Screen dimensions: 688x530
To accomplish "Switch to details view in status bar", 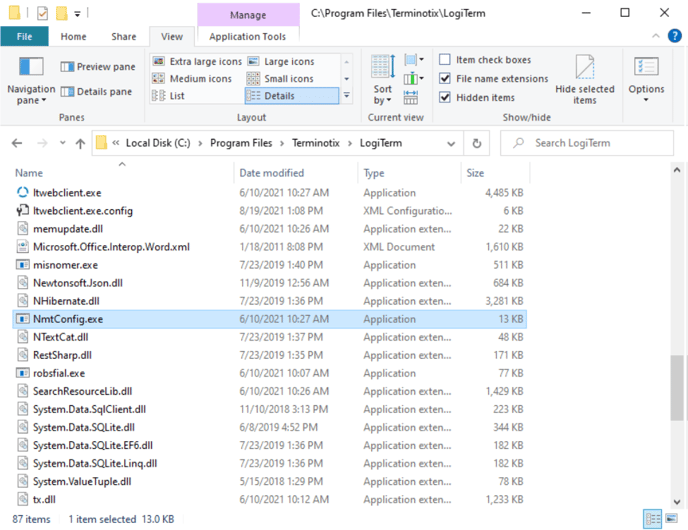I will (x=652, y=519).
